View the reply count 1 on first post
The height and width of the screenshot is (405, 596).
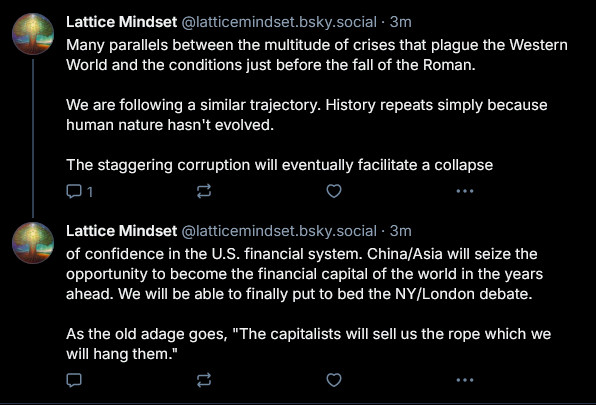pyautogui.click(x=90, y=192)
